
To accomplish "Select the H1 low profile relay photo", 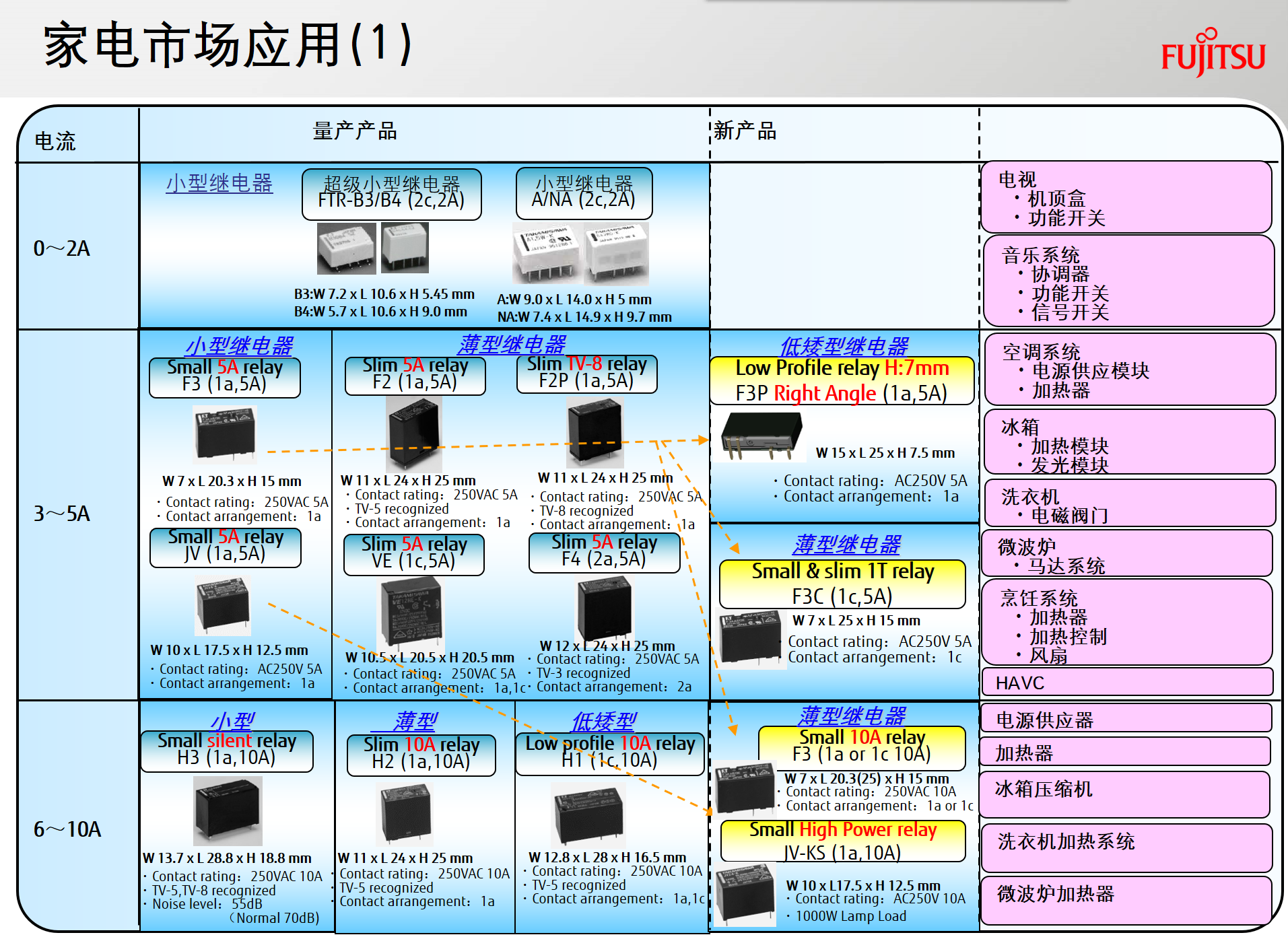I will tap(588, 814).
